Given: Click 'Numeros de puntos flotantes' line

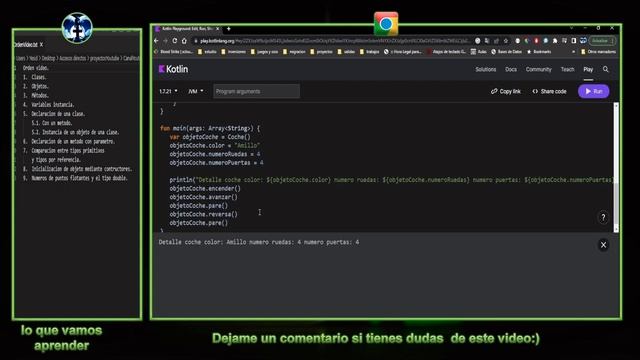Looking at the screenshot, I should pyautogui.click(x=75, y=178).
